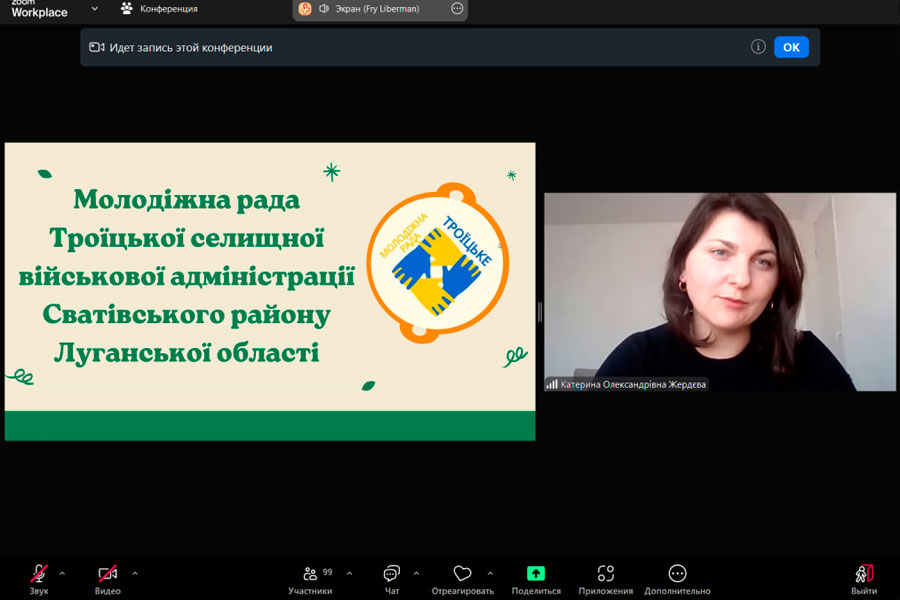Select Катерина Олександрівна Жердєва's video tile
This screenshot has height=600, width=900.
(720, 291)
